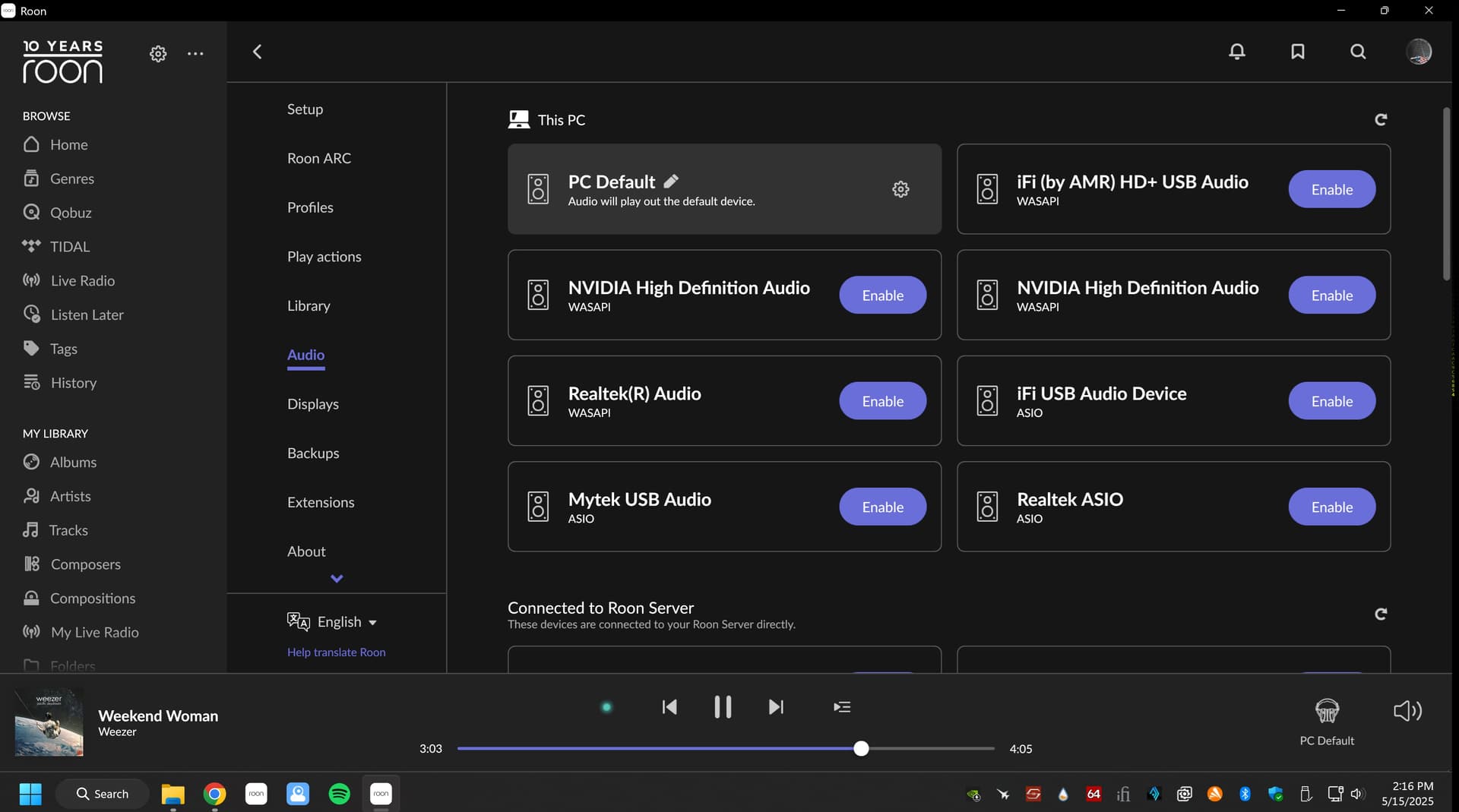Go back with the left arrow
This screenshot has height=812, width=1459.
(257, 52)
